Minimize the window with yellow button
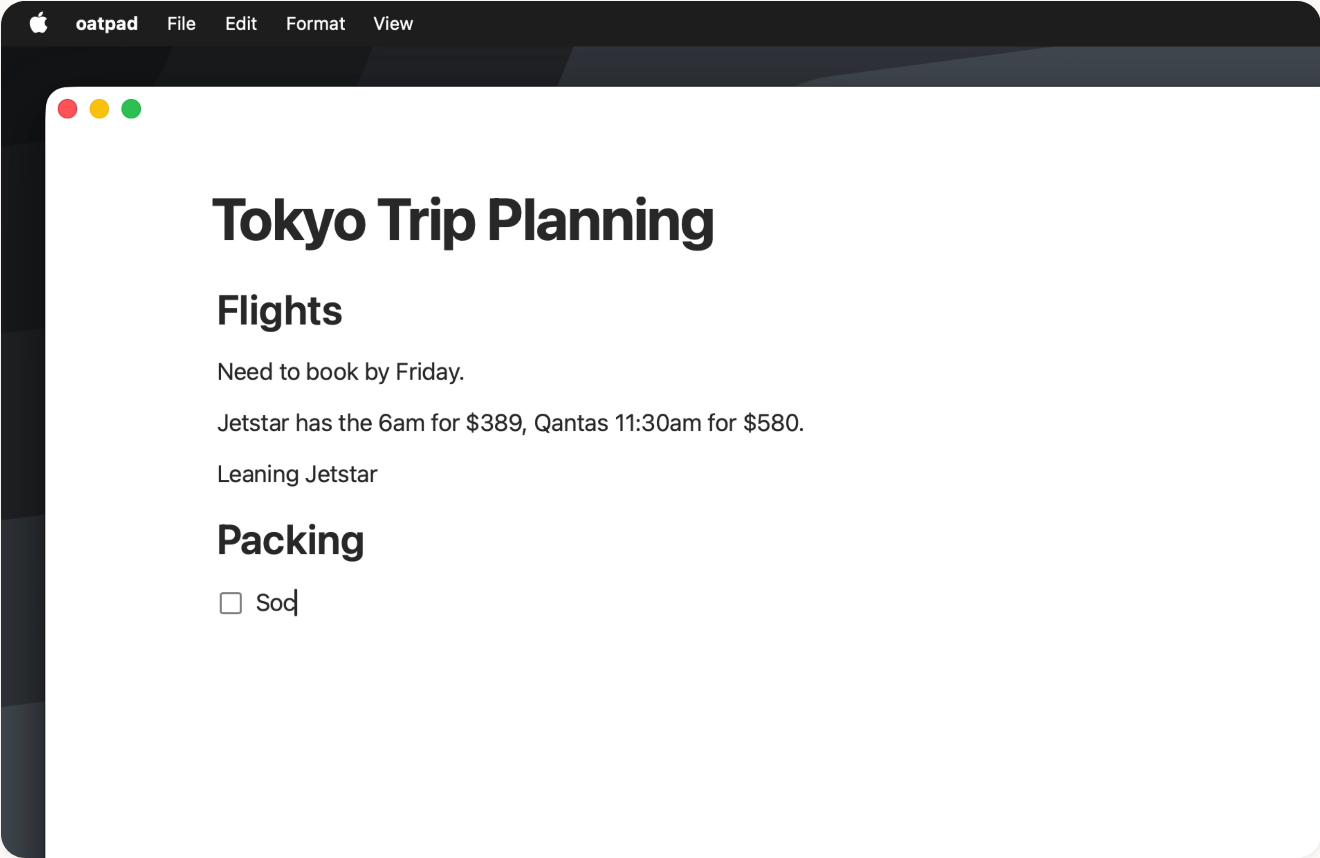The image size is (1320, 858). click(x=100, y=109)
